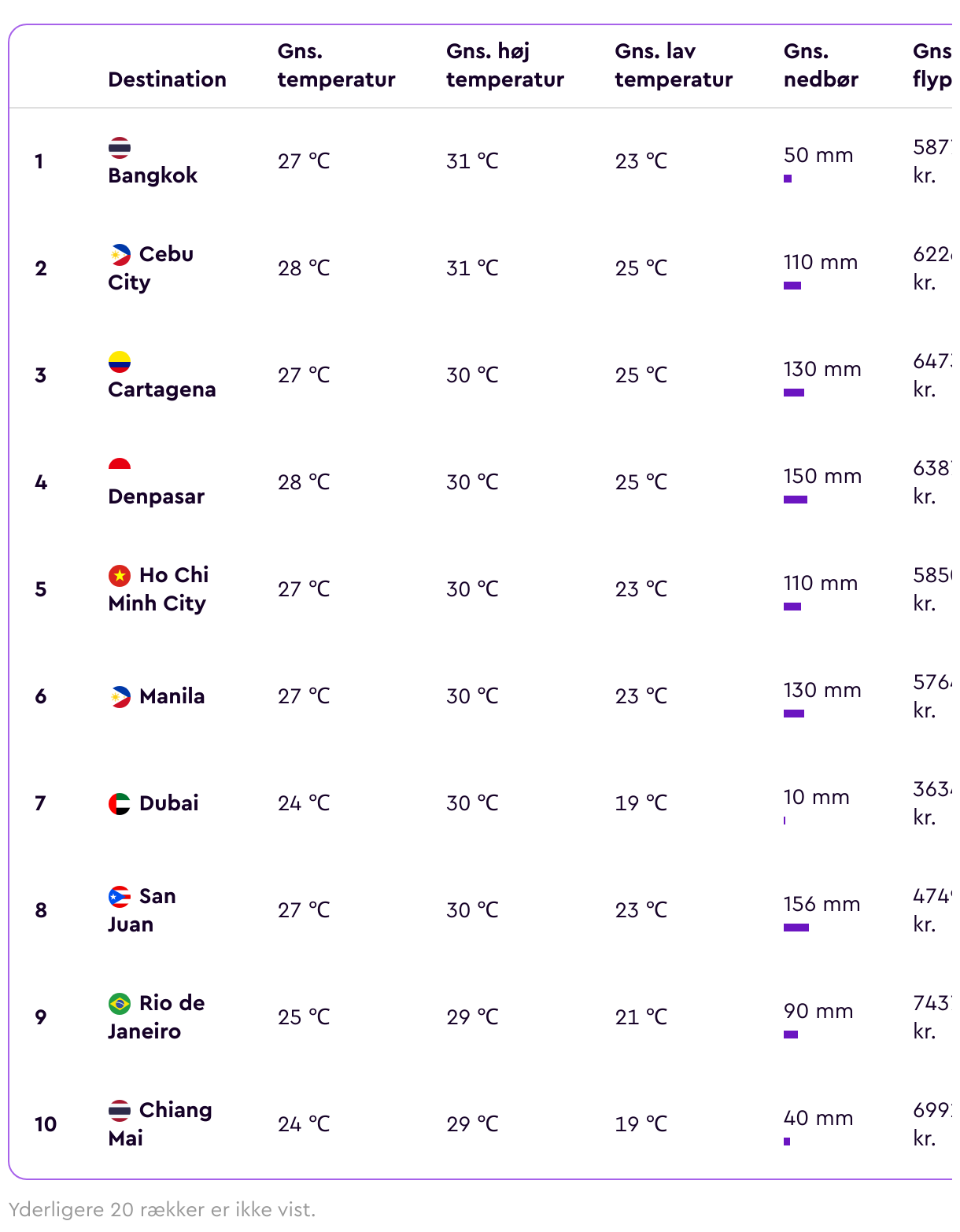Image resolution: width=960 pixels, height=1232 pixels.
Task: Sort by Destination column header
Action: (168, 79)
